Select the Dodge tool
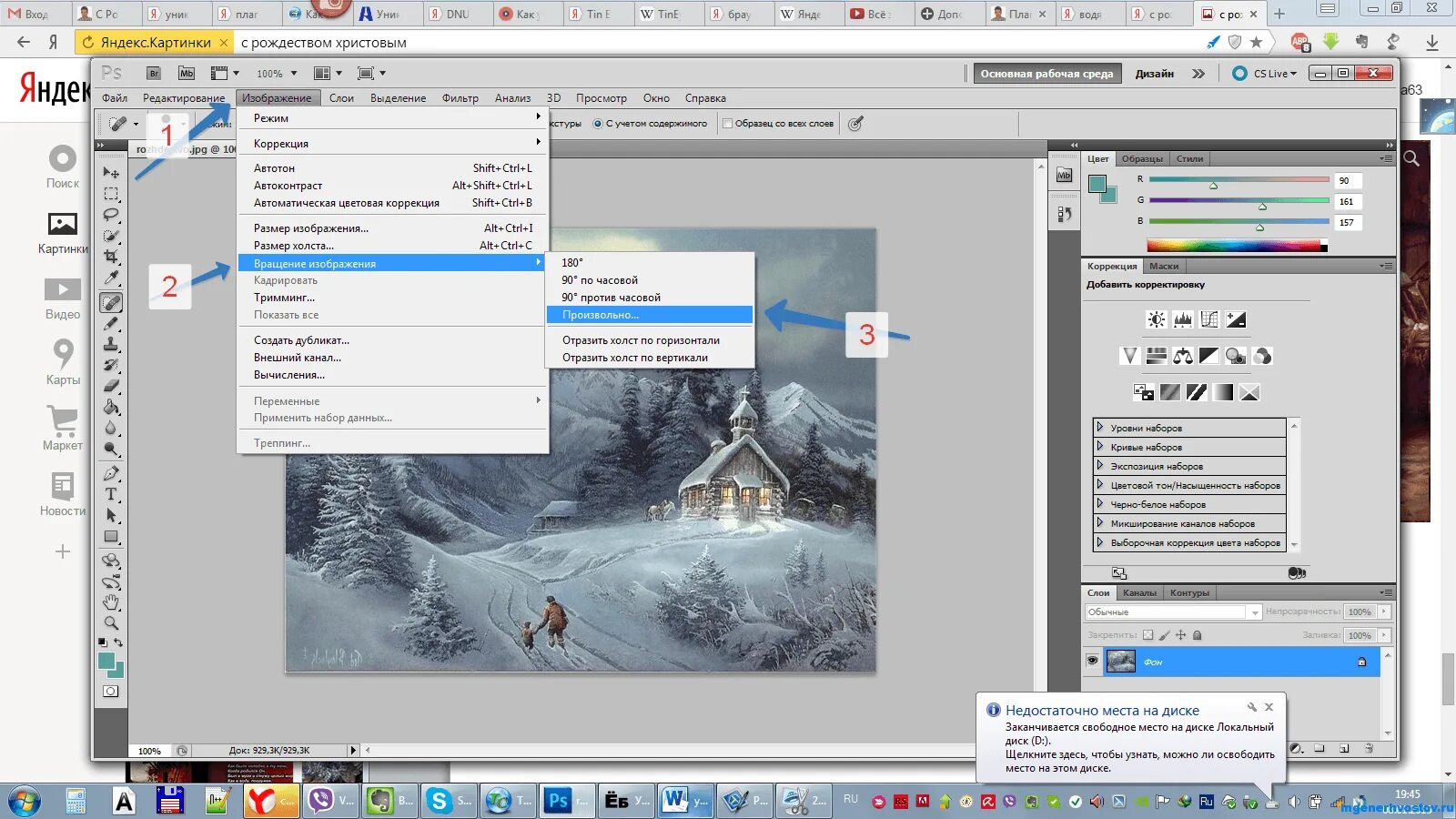 pyautogui.click(x=111, y=449)
